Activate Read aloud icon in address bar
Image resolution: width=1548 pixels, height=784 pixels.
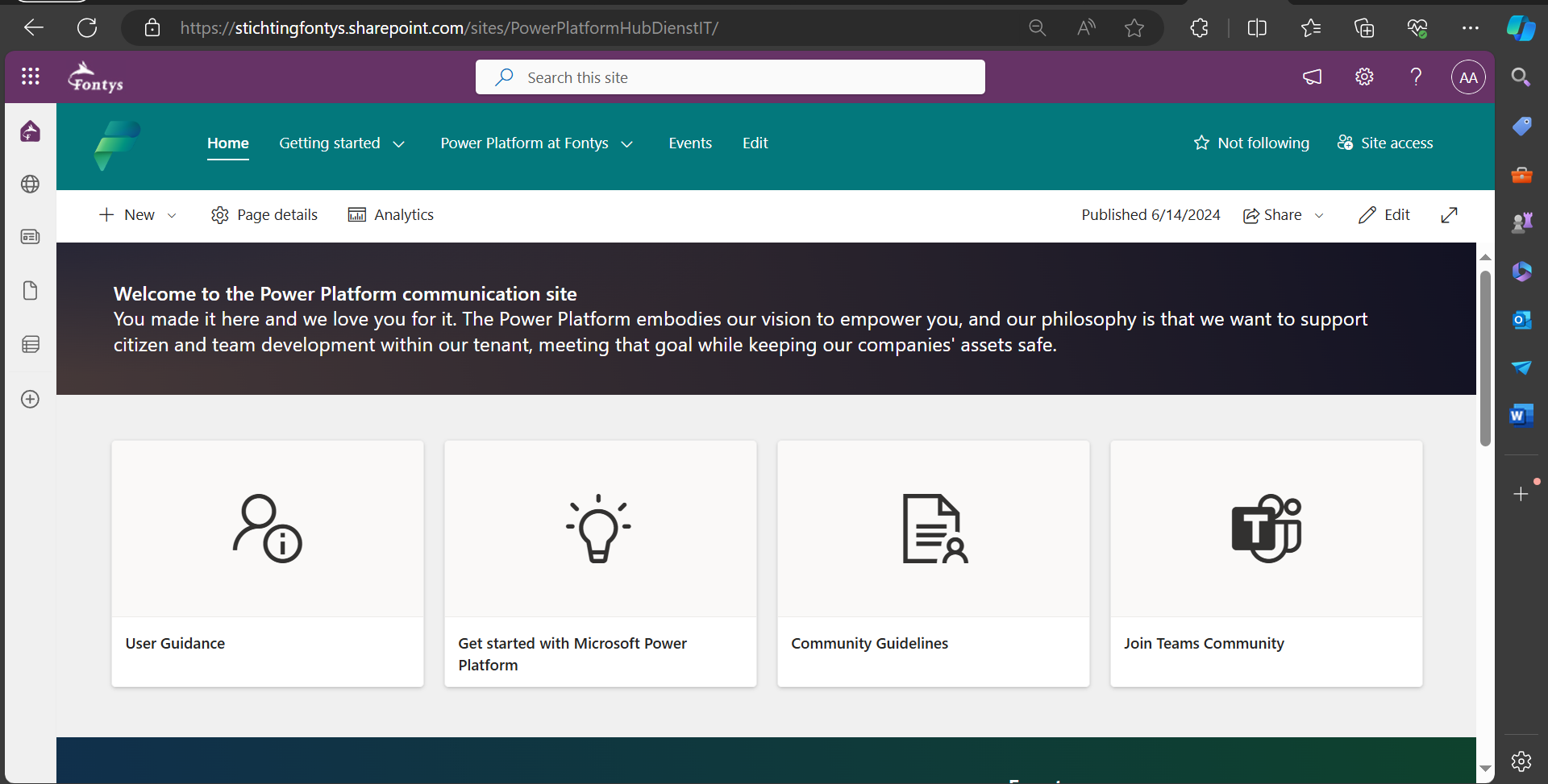tap(1086, 28)
